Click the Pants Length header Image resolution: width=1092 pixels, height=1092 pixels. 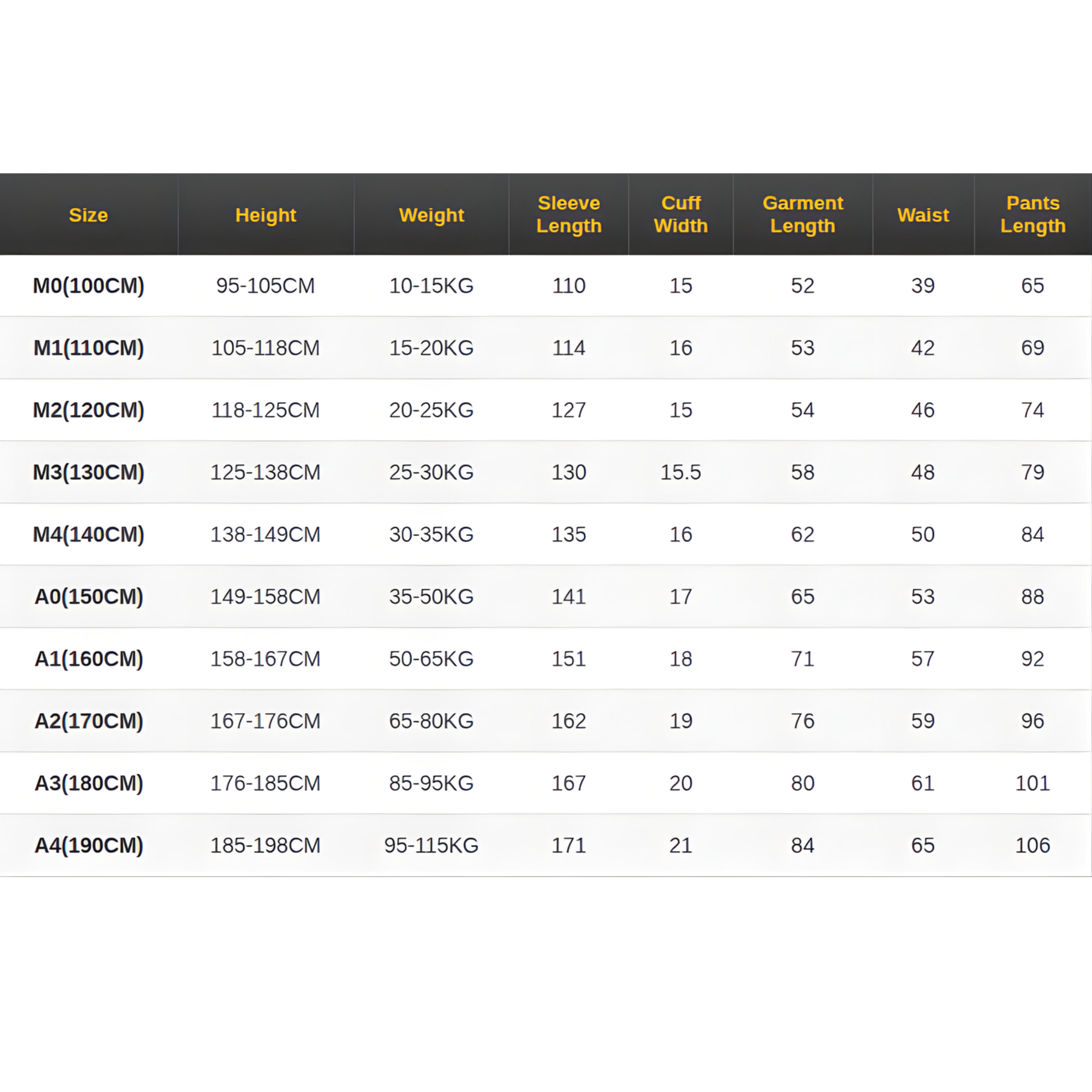[x=1033, y=214]
